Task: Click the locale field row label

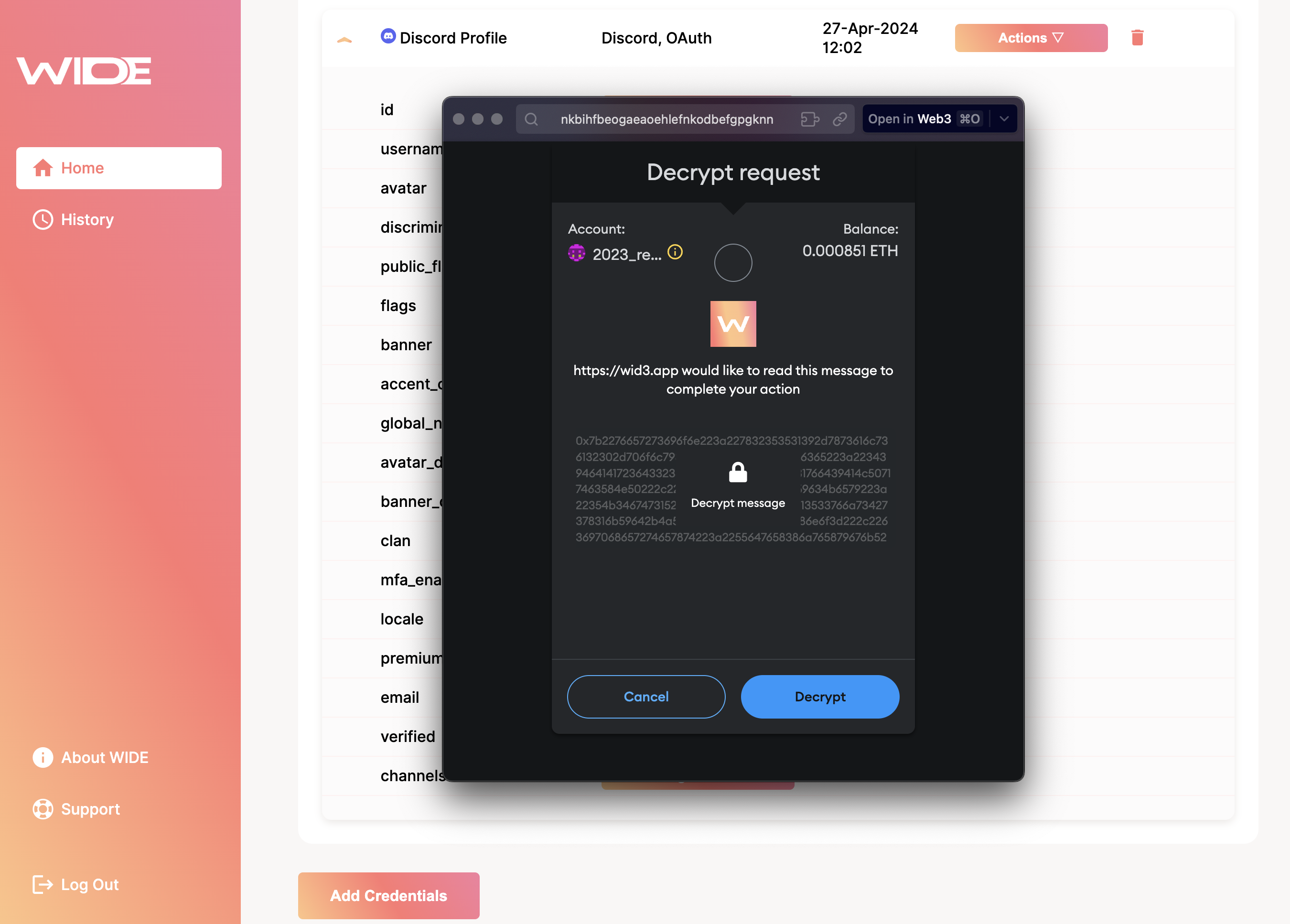Action: click(x=401, y=619)
